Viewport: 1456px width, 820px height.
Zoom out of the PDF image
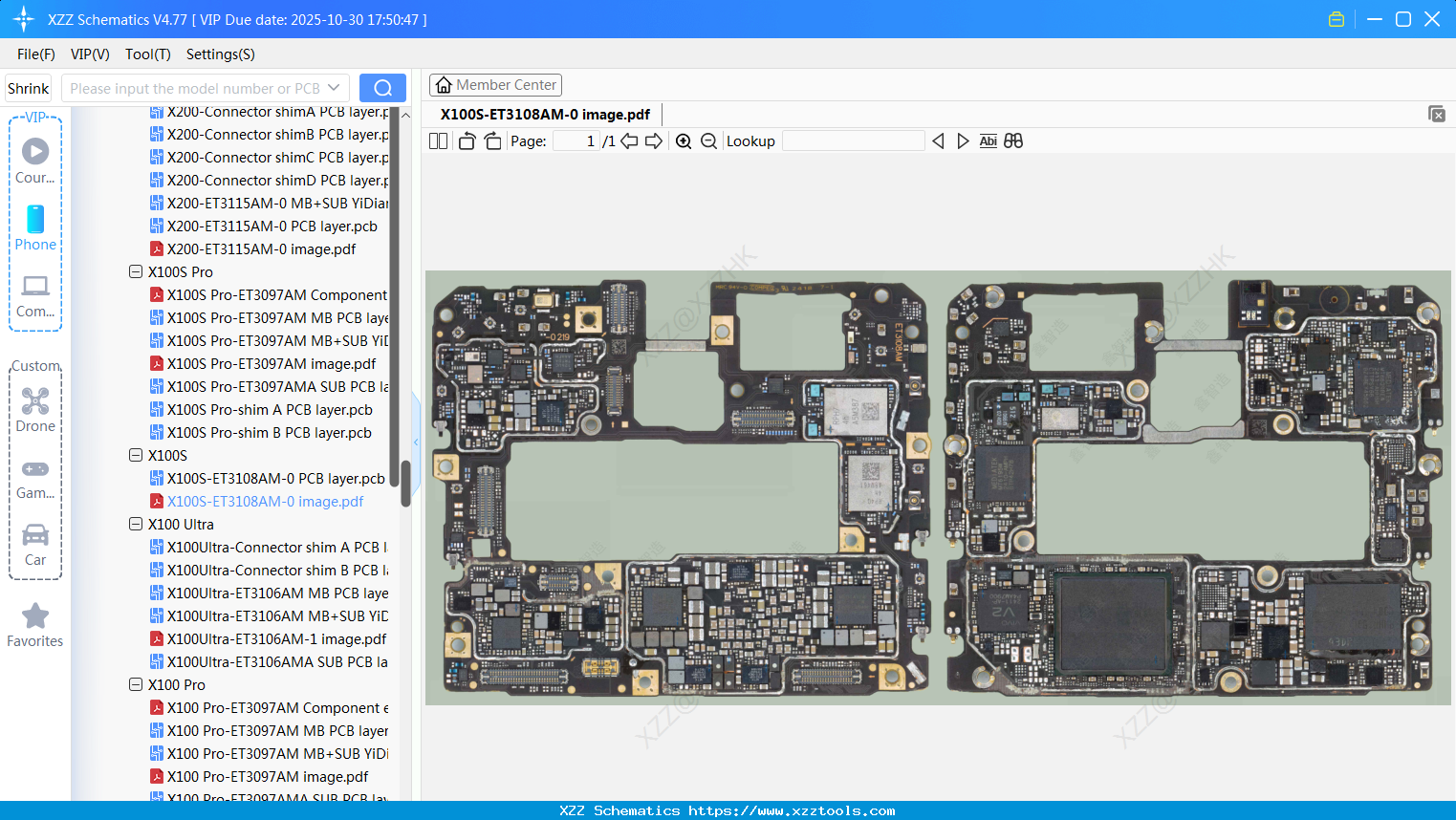click(x=708, y=141)
